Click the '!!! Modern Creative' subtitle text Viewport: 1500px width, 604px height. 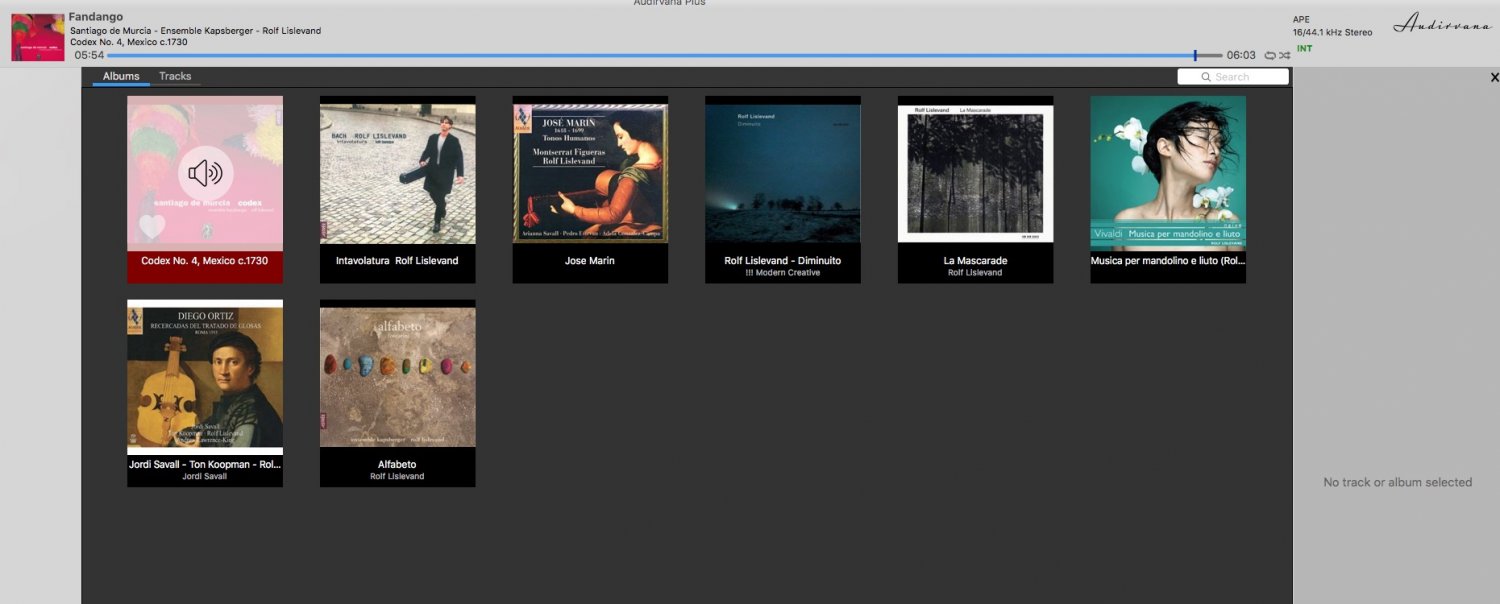pos(783,273)
